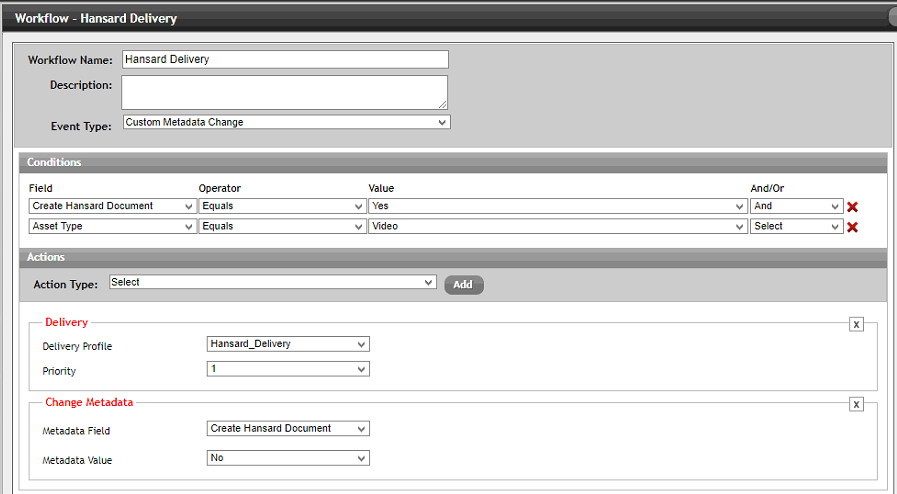The height and width of the screenshot is (494, 897).
Task: Delete the Create Hansard Document condition row
Action: [852, 207]
